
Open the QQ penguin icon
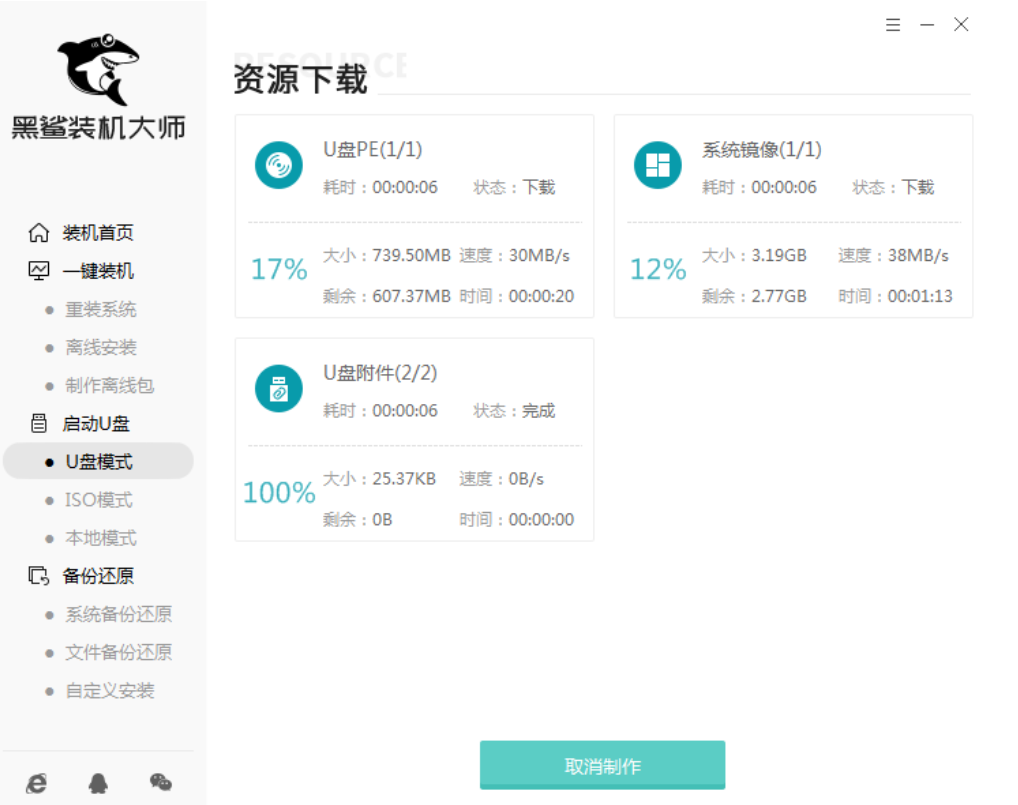[98, 783]
